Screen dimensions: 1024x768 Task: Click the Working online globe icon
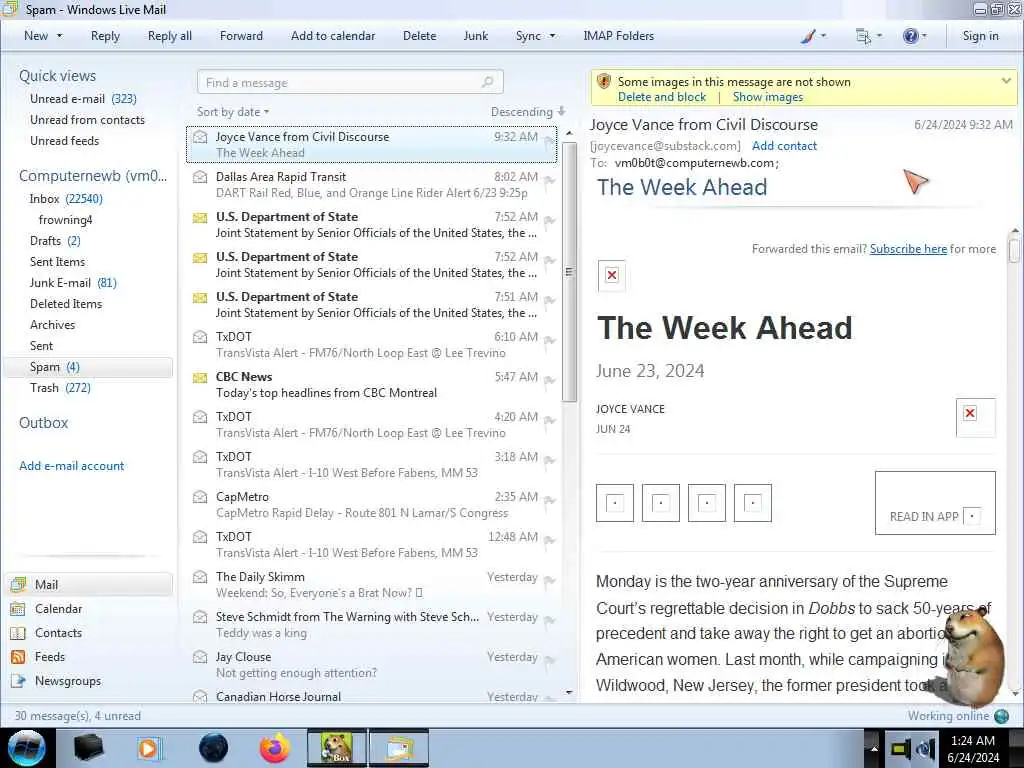1001,716
